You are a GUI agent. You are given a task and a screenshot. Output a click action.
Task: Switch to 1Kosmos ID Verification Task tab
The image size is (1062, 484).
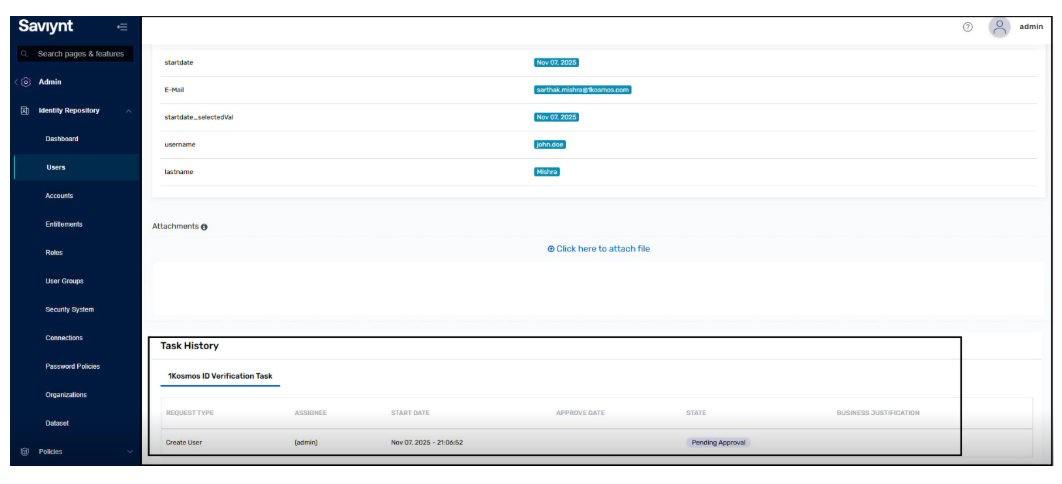pyautogui.click(x=220, y=376)
